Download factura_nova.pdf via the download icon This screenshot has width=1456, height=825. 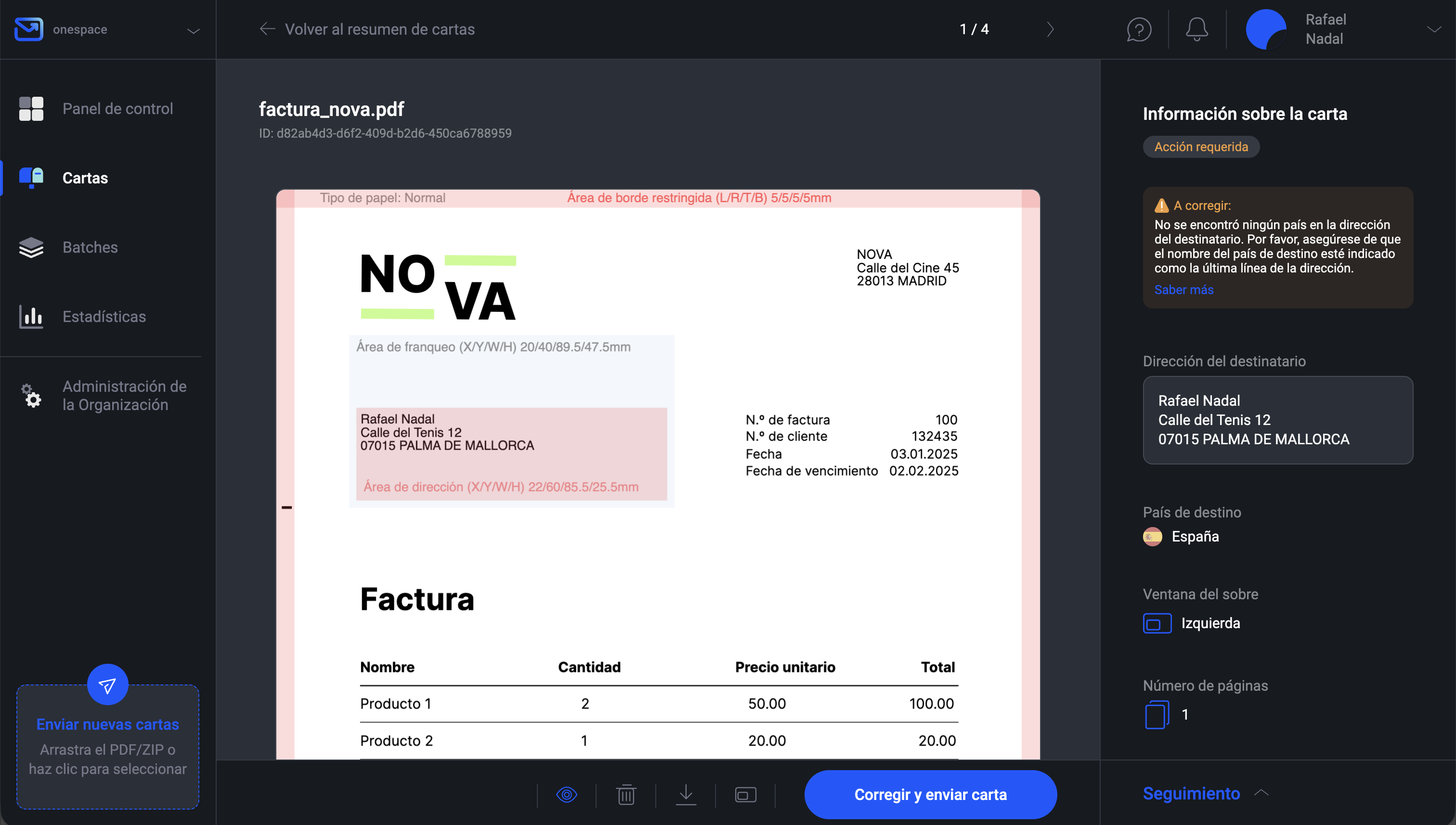pyautogui.click(x=686, y=794)
